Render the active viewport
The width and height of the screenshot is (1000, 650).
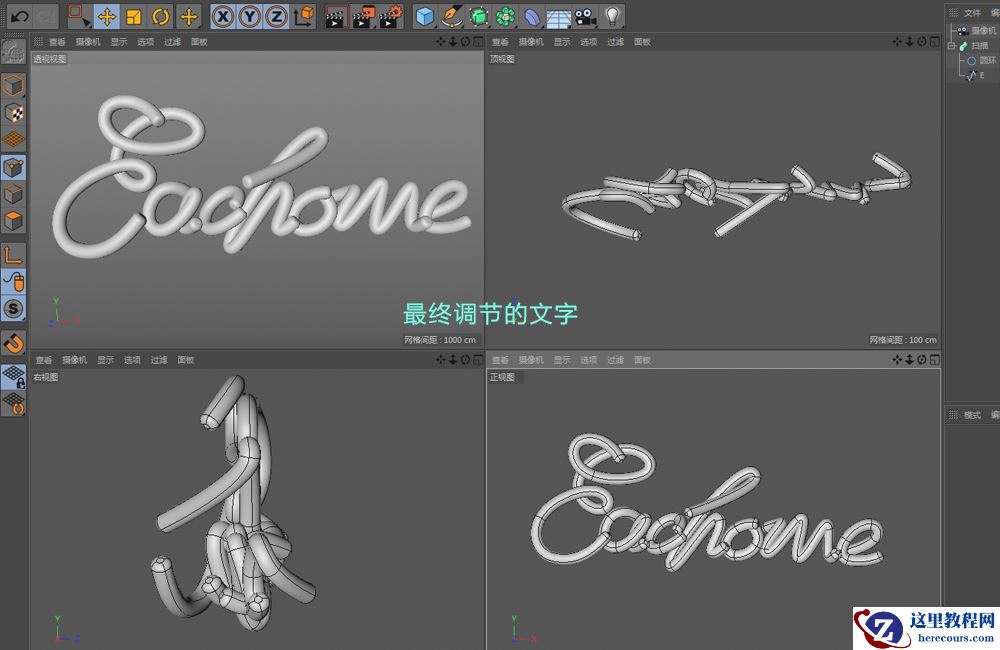pos(336,15)
